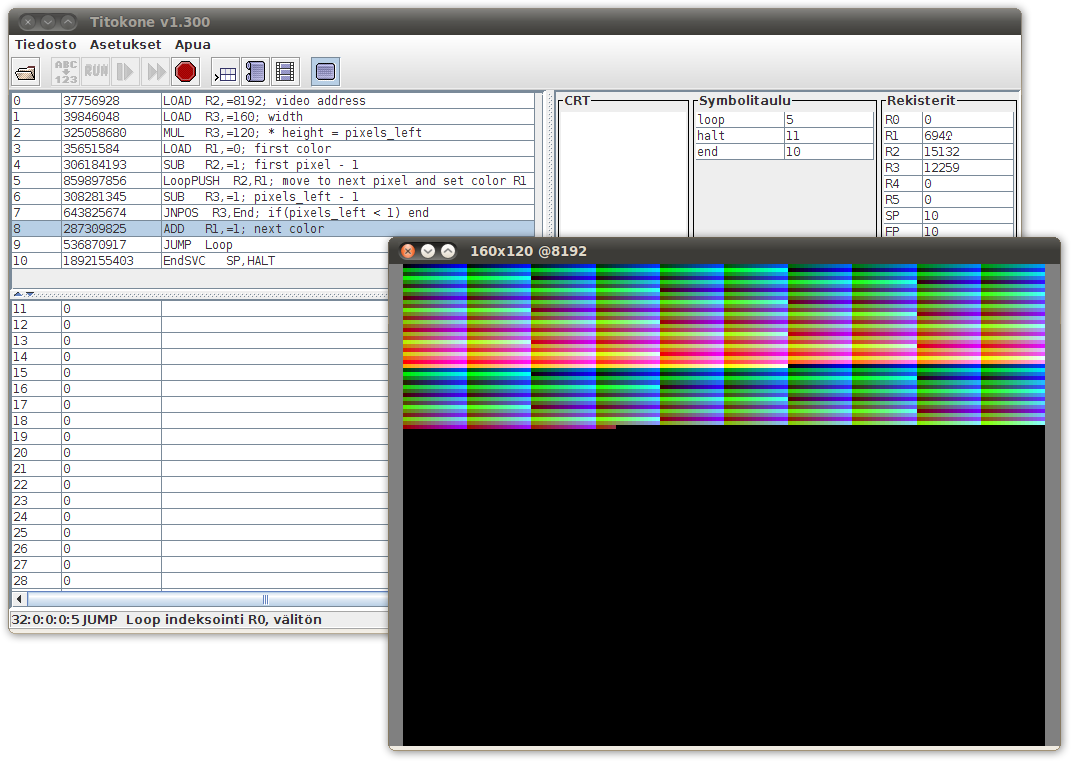
Task: Click the R0 register value
Action: (967, 120)
